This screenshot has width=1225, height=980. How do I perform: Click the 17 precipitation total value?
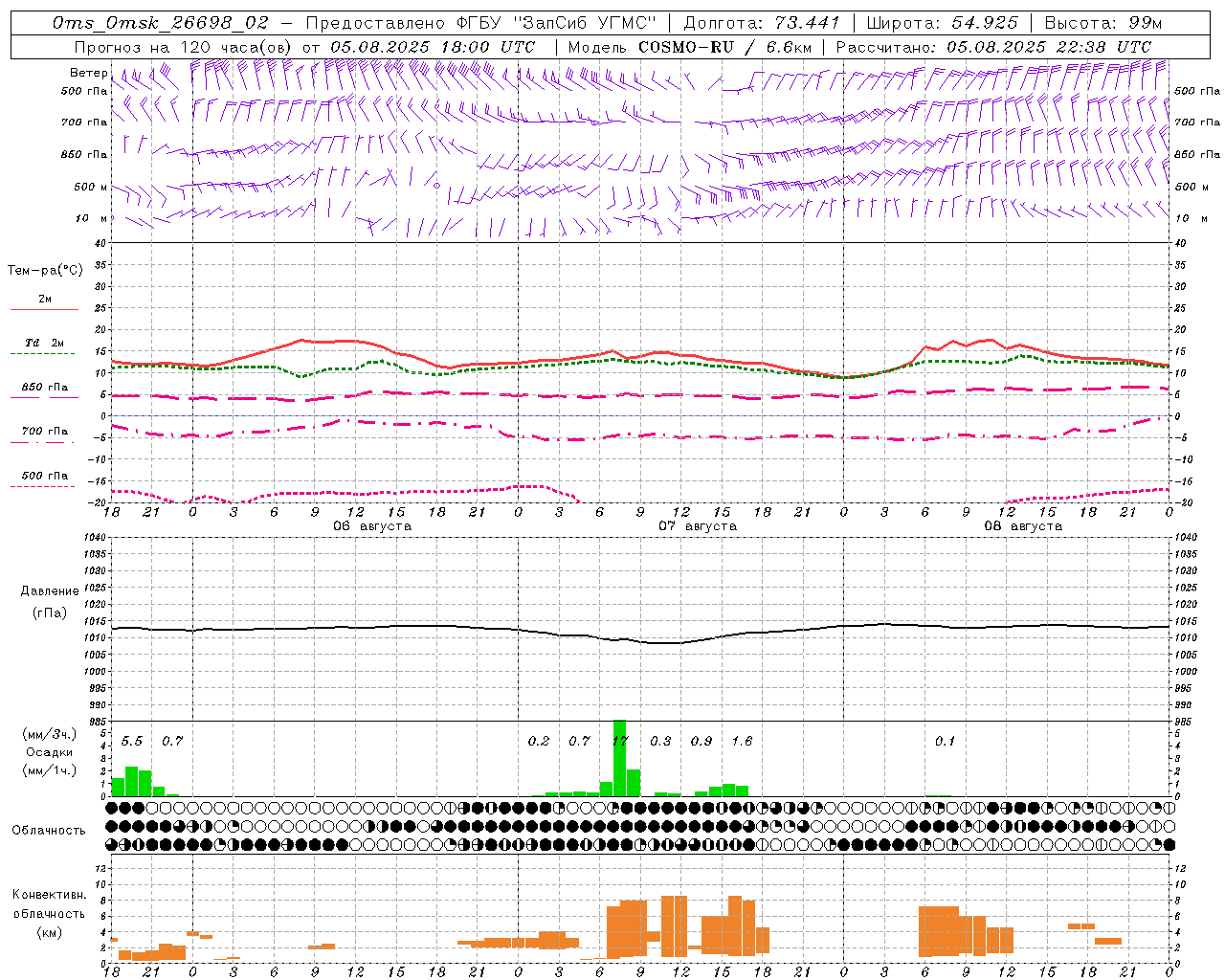tap(620, 741)
